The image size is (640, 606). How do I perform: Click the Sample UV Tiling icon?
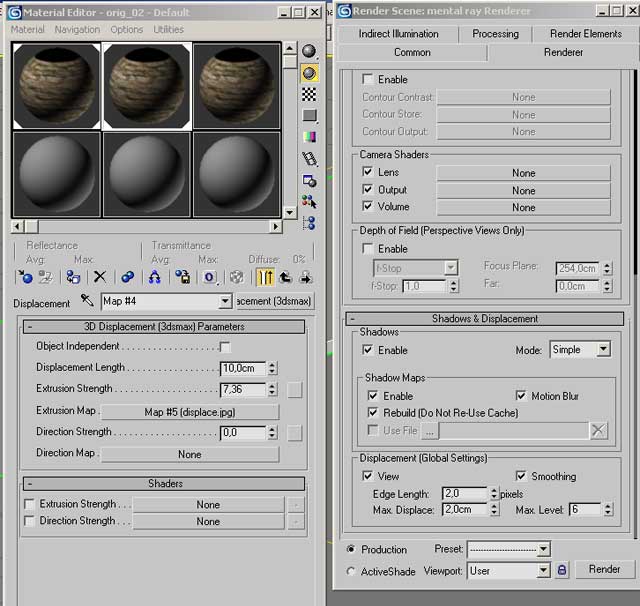click(309, 115)
